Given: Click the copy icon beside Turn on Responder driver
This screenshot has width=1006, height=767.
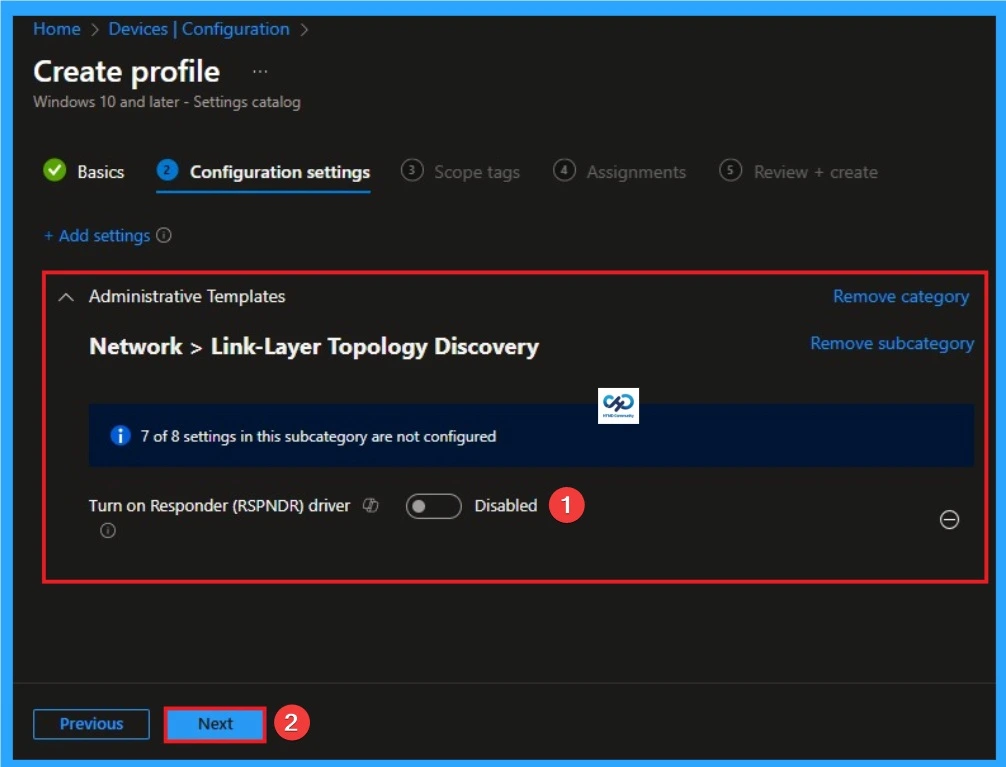Looking at the screenshot, I should click(370, 505).
